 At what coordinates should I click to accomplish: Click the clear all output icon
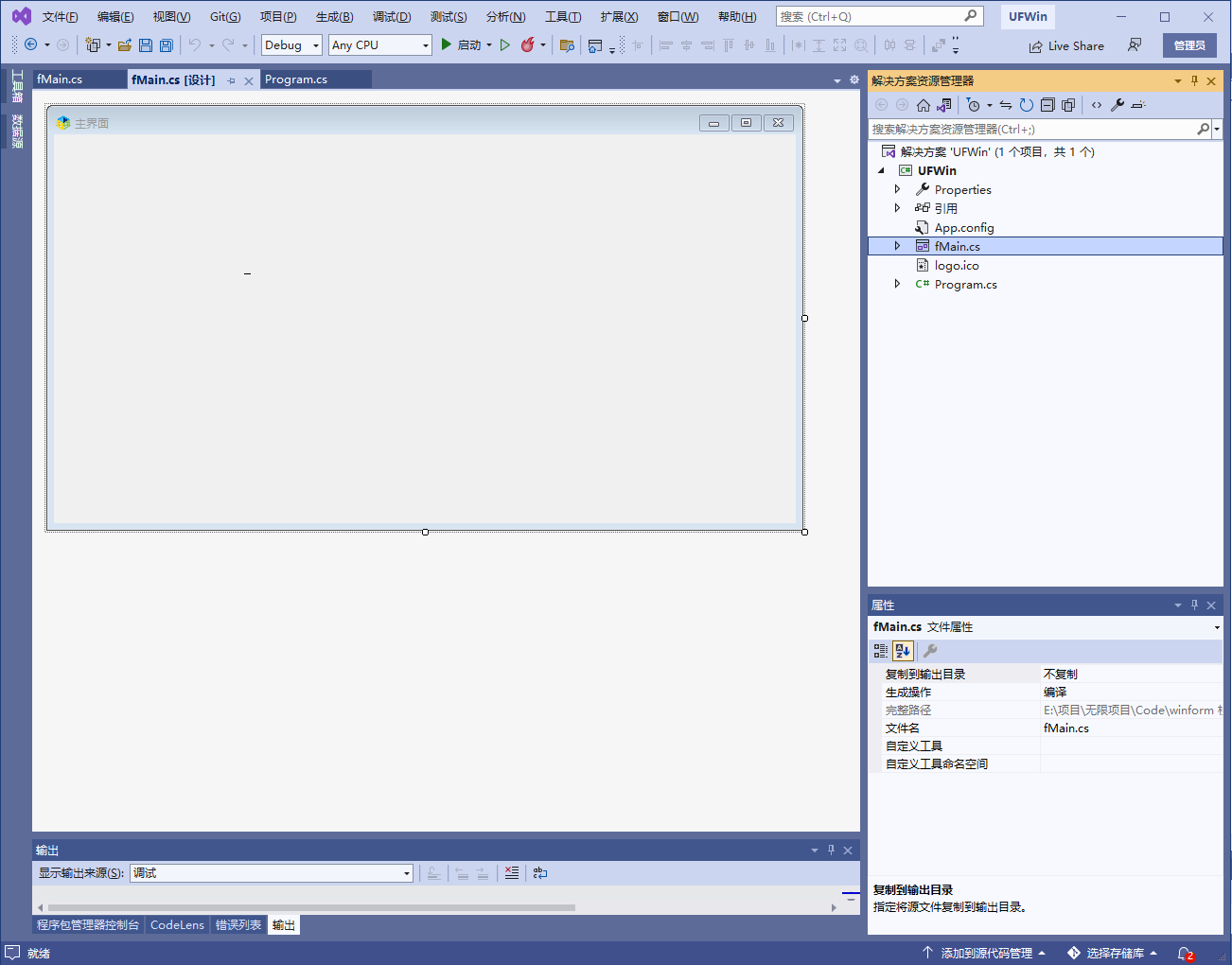pyautogui.click(x=512, y=873)
